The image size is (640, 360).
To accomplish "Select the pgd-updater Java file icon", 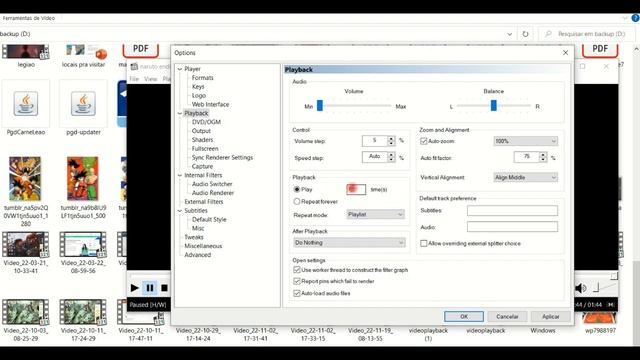I will click(x=83, y=104).
